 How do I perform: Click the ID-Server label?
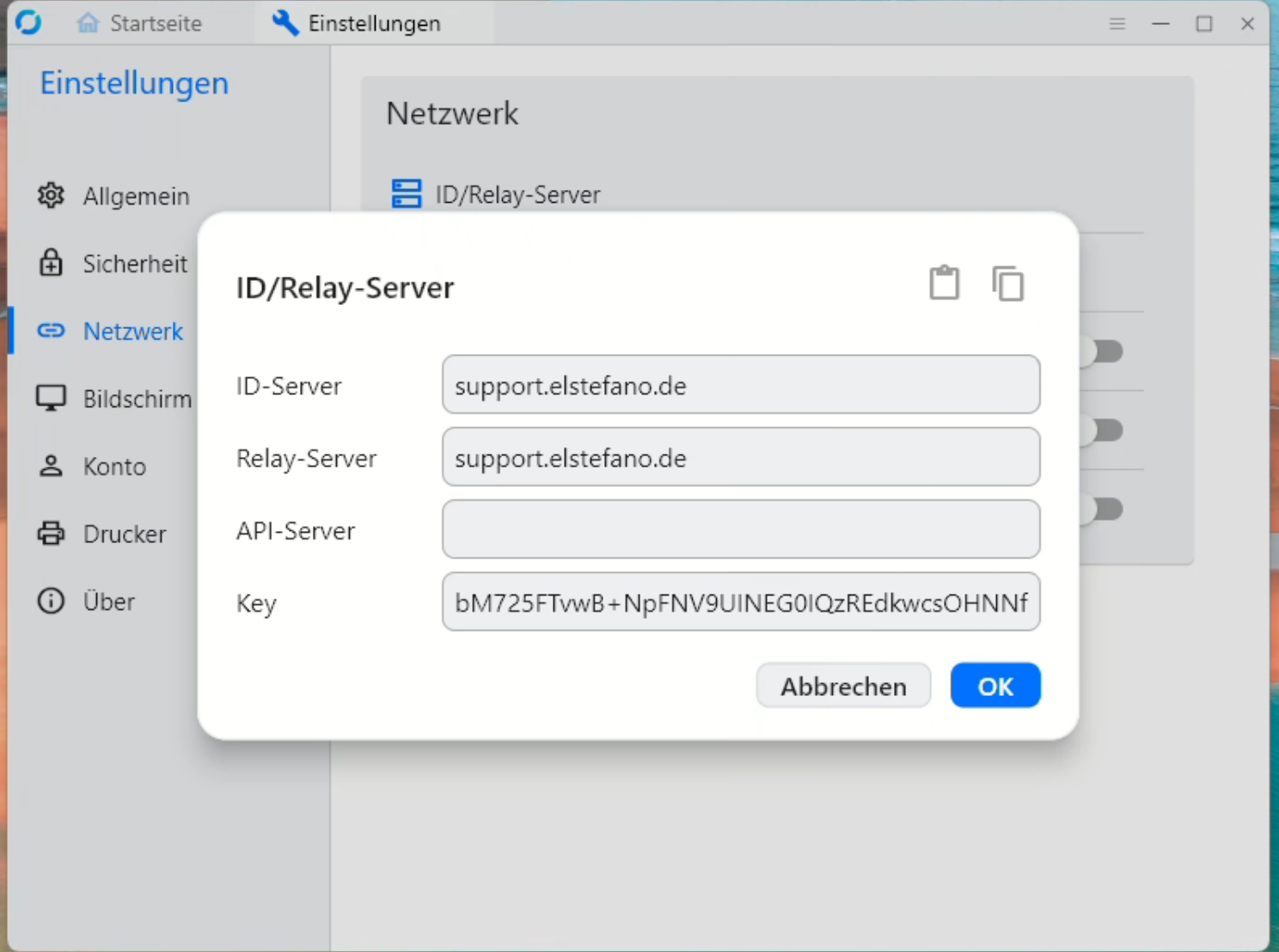click(x=289, y=386)
